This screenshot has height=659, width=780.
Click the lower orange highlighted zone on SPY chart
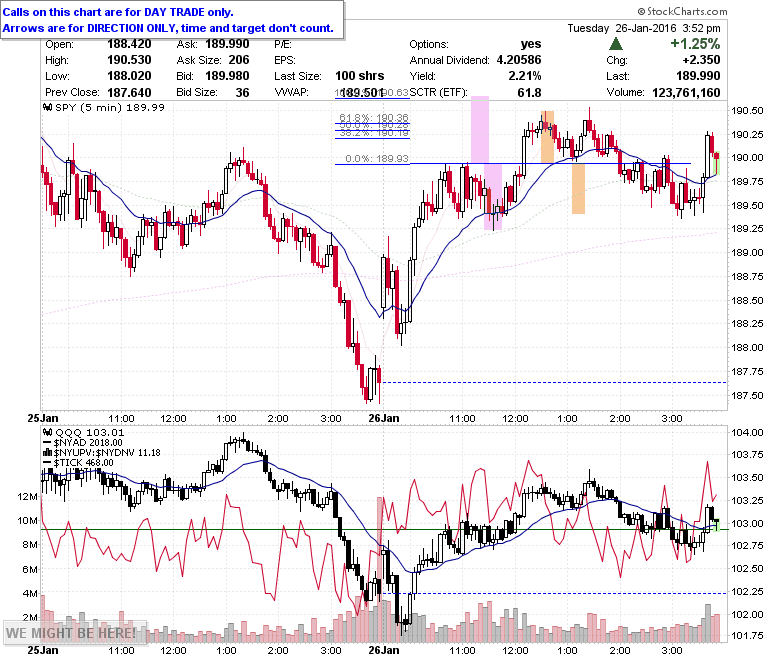(x=579, y=188)
